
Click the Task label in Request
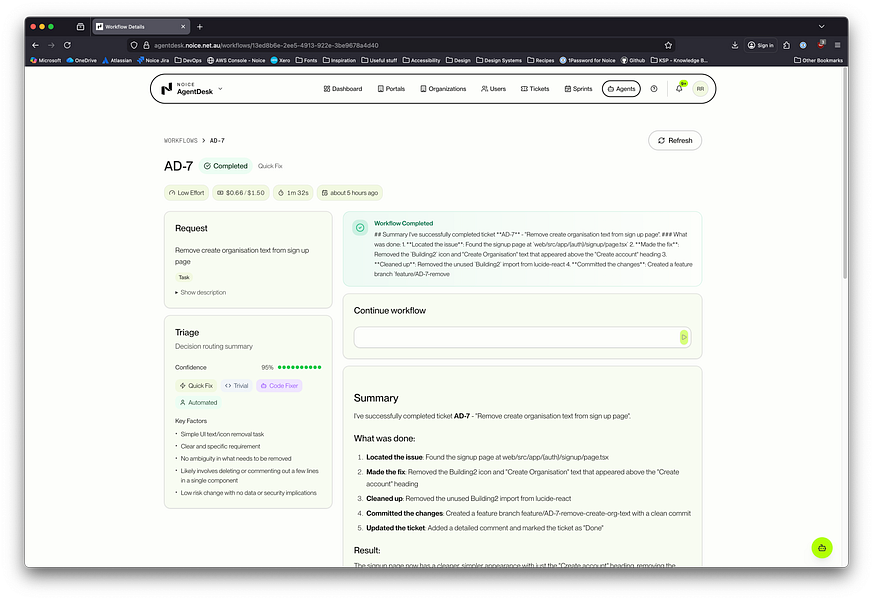click(184, 277)
